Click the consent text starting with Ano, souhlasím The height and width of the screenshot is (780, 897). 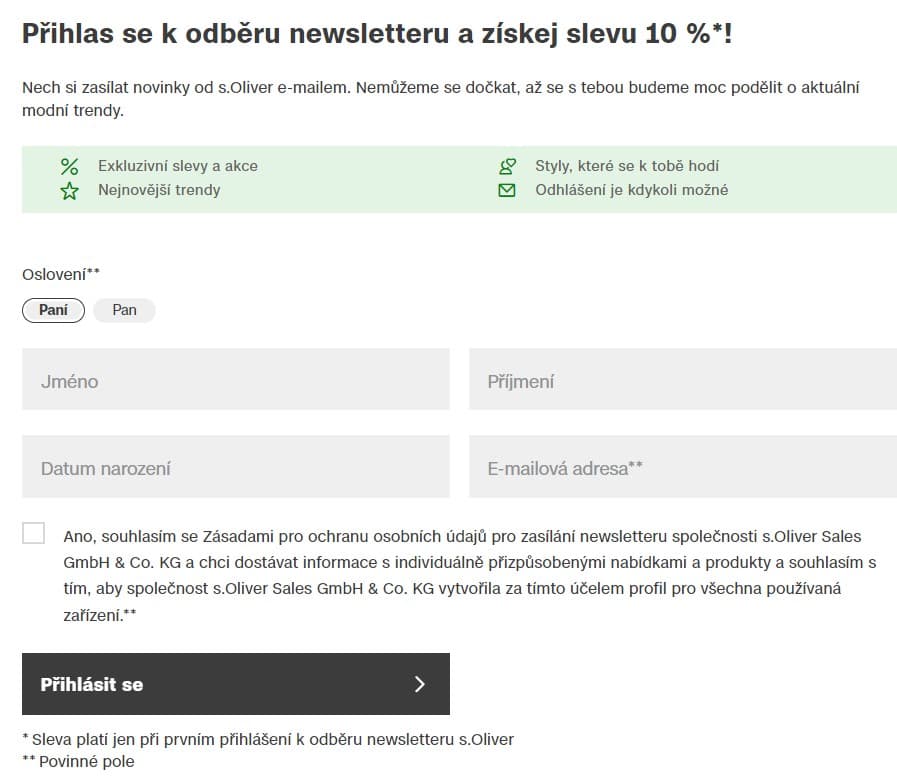click(x=469, y=576)
